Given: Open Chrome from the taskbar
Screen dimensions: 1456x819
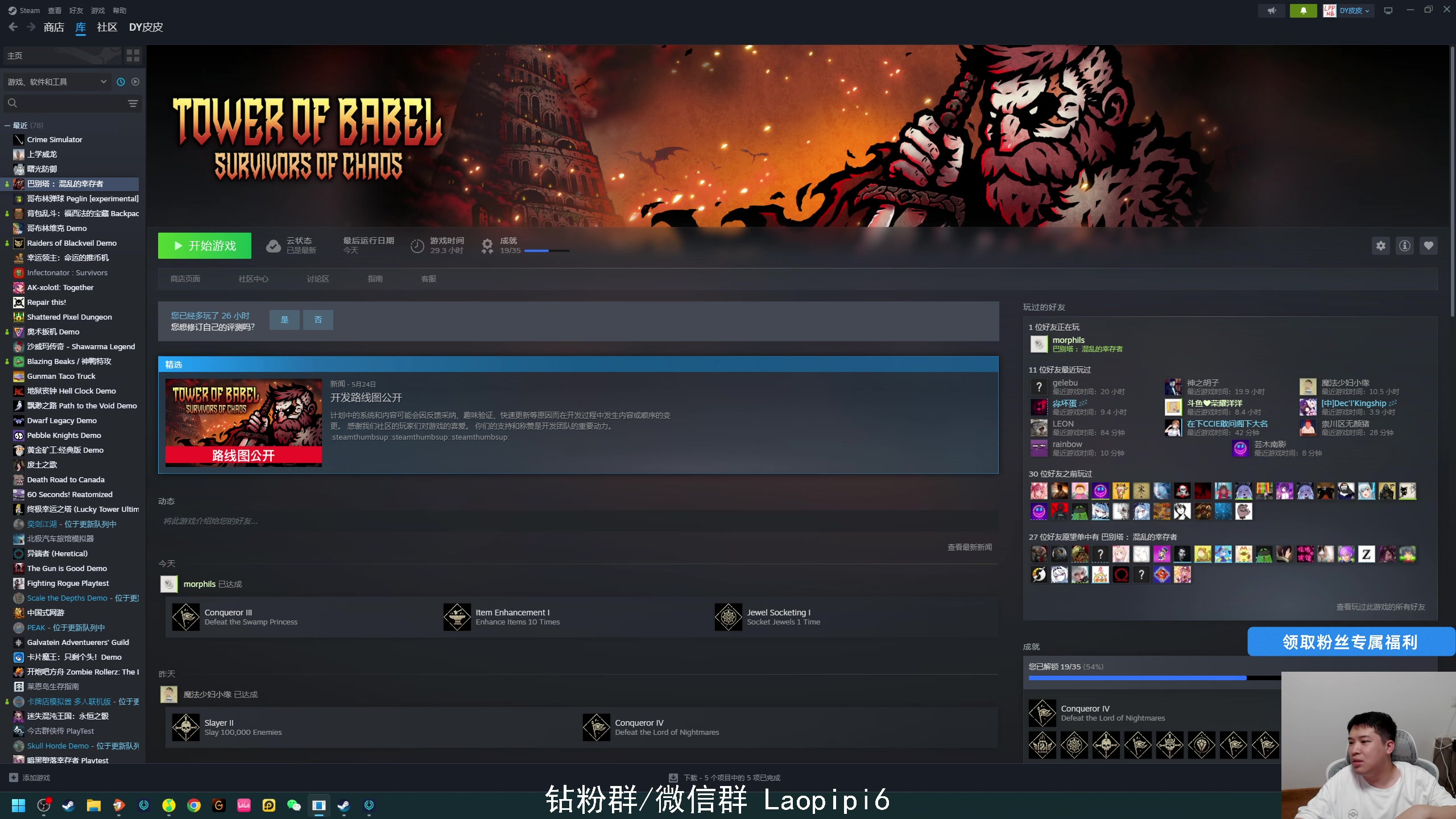Looking at the screenshot, I should pos(194,805).
